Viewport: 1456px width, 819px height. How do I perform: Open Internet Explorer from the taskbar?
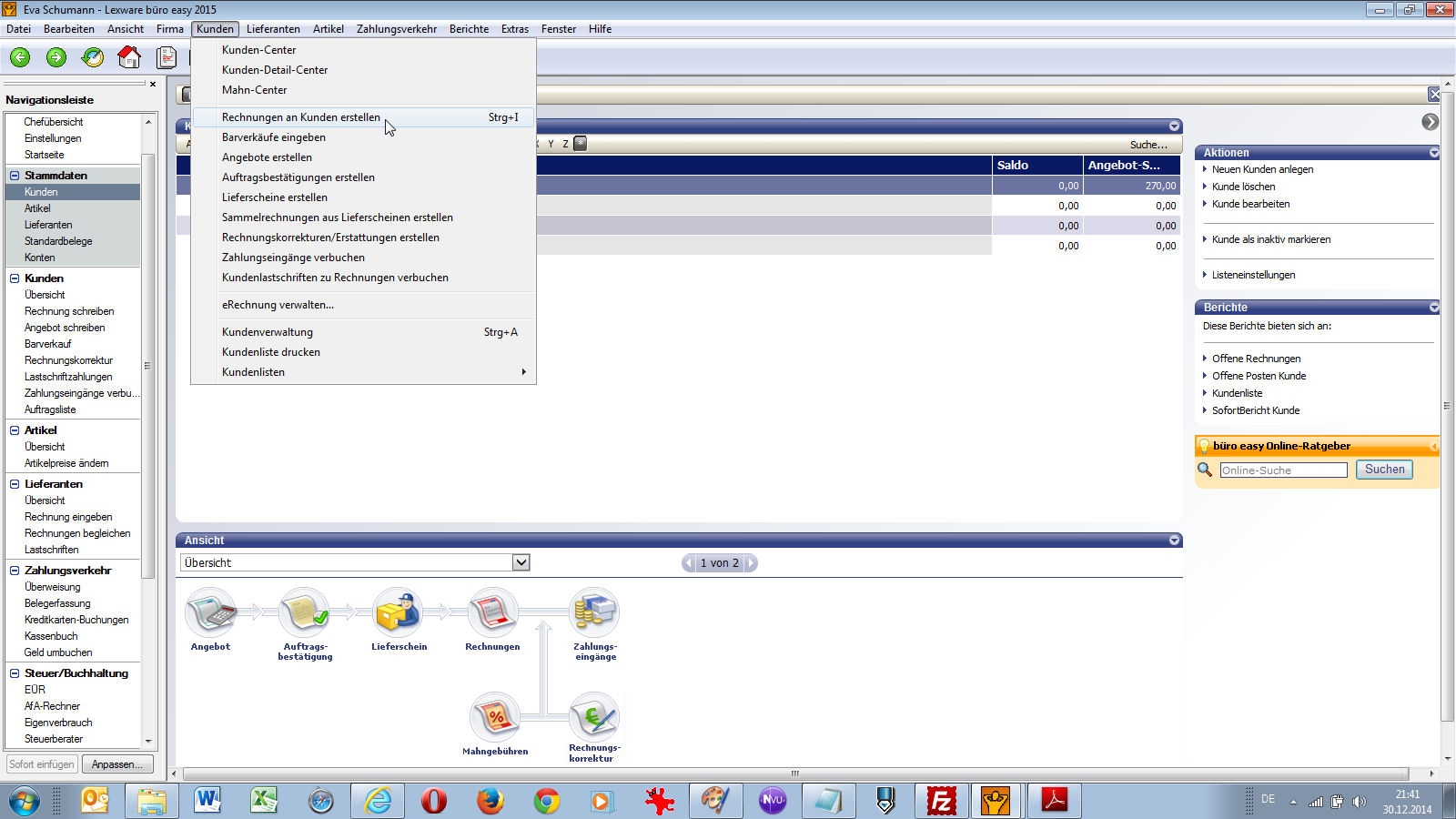tap(378, 801)
